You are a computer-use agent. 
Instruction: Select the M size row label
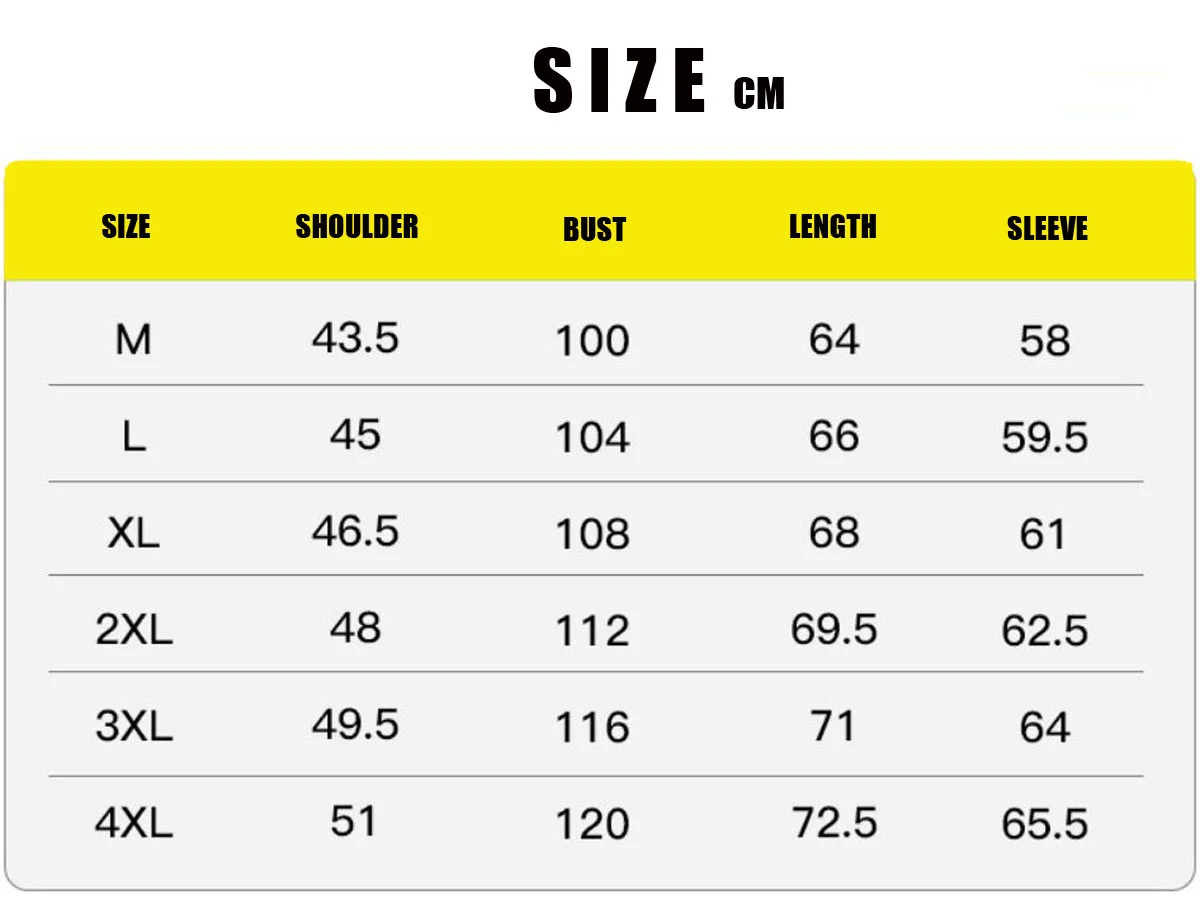[x=133, y=341]
